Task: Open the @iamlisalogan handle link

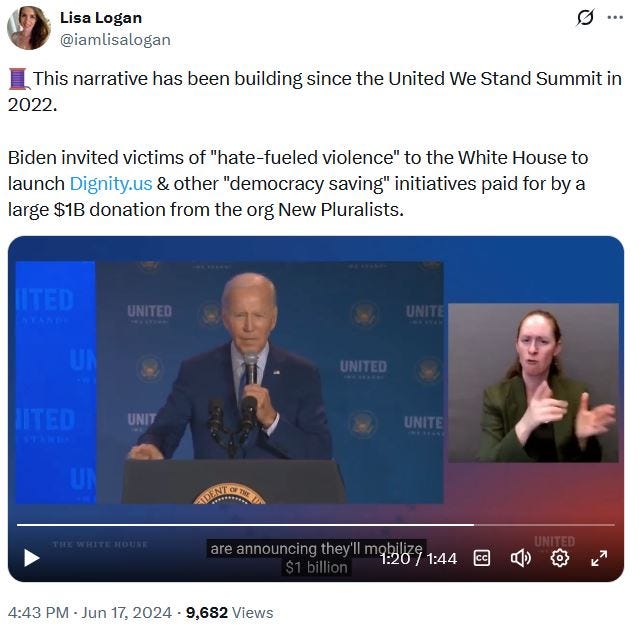Action: [115, 40]
